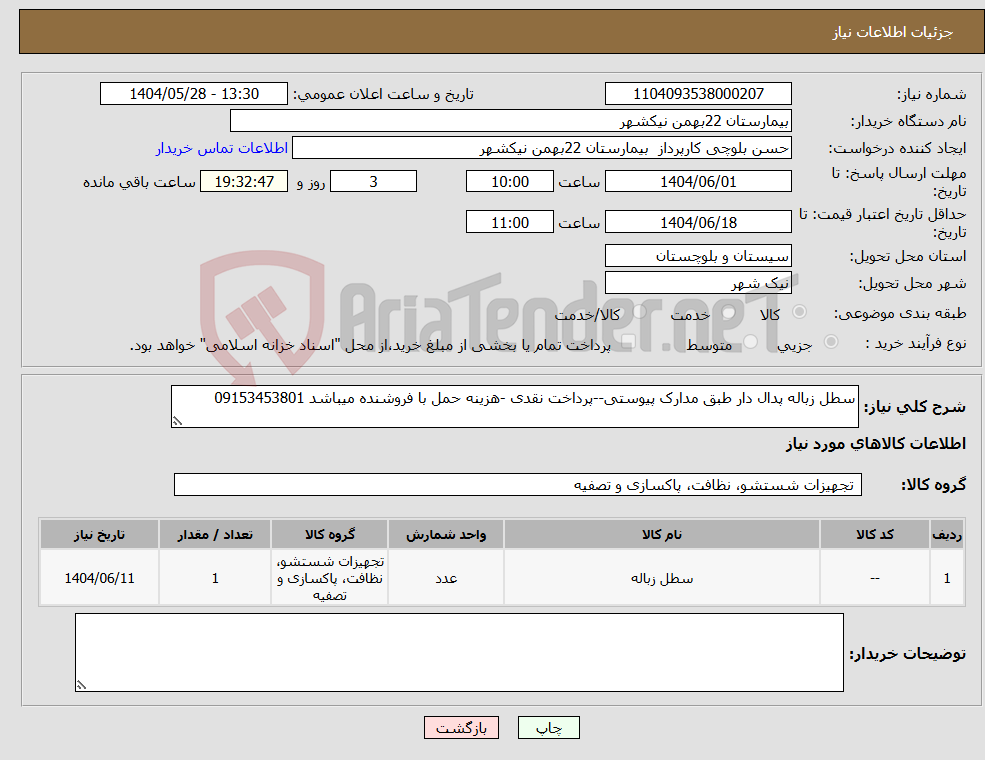The height and width of the screenshot is (760, 985).
Task: Click the goods group field تجهیزات شستشو
Action: (518, 485)
